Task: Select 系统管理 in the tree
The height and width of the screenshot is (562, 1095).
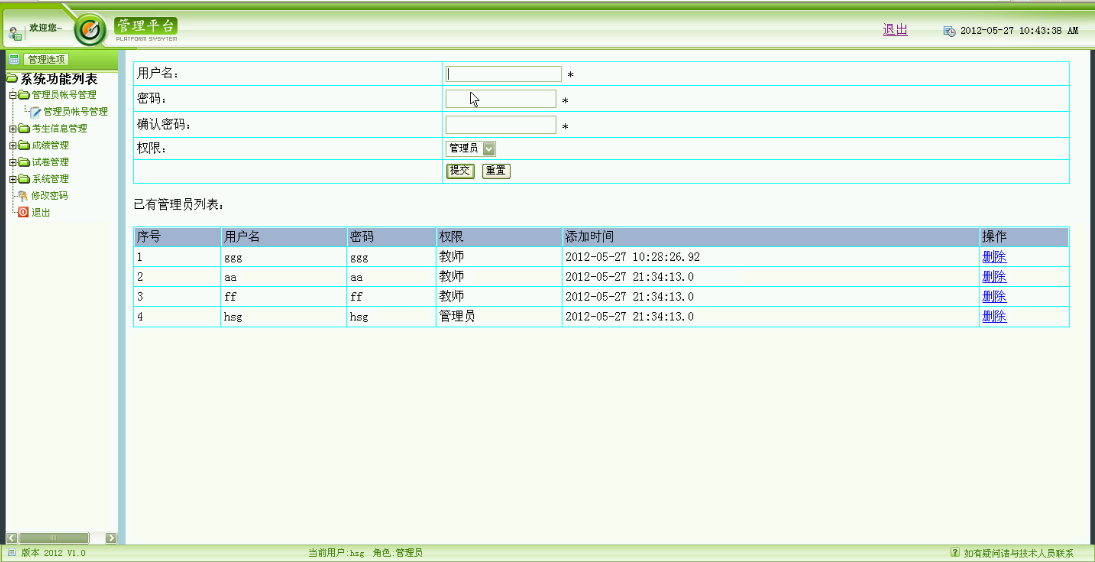Action: pos(50,179)
